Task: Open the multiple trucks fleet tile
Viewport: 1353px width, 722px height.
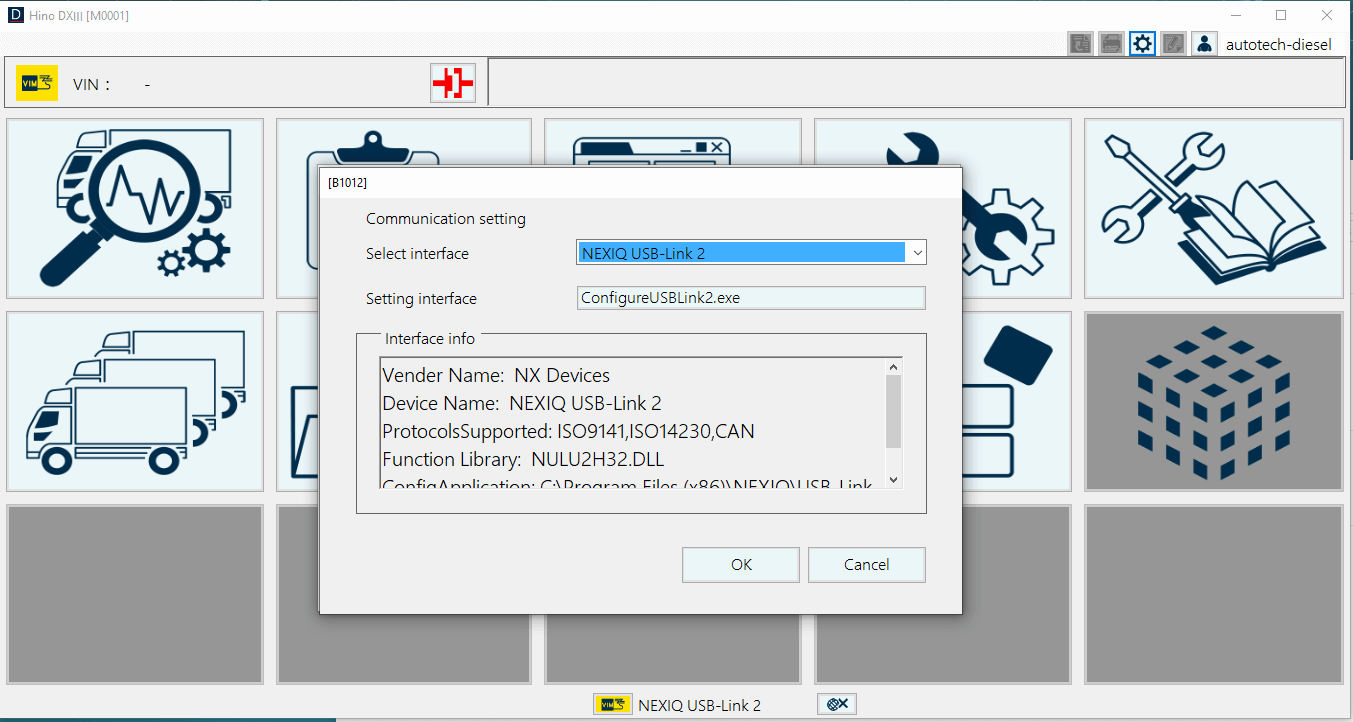Action: click(135, 401)
